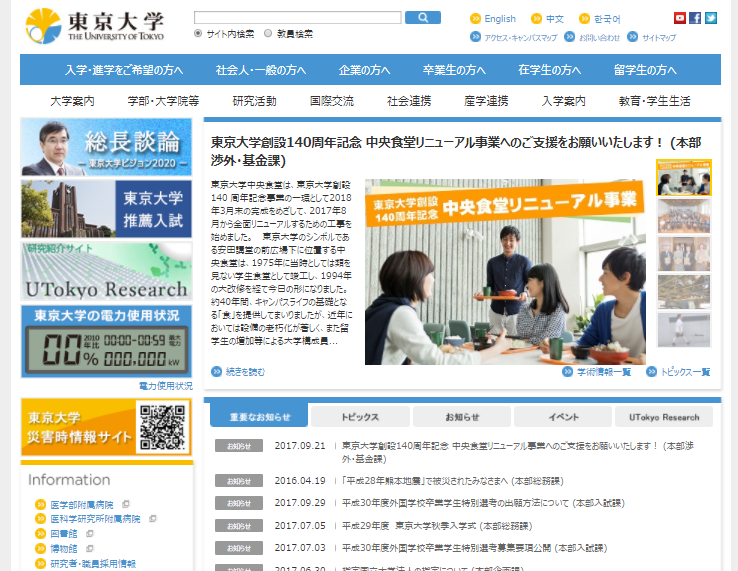Click お知らせ badge for 2017.09.21 entry
This screenshot has height=571, width=738.
[239, 446]
